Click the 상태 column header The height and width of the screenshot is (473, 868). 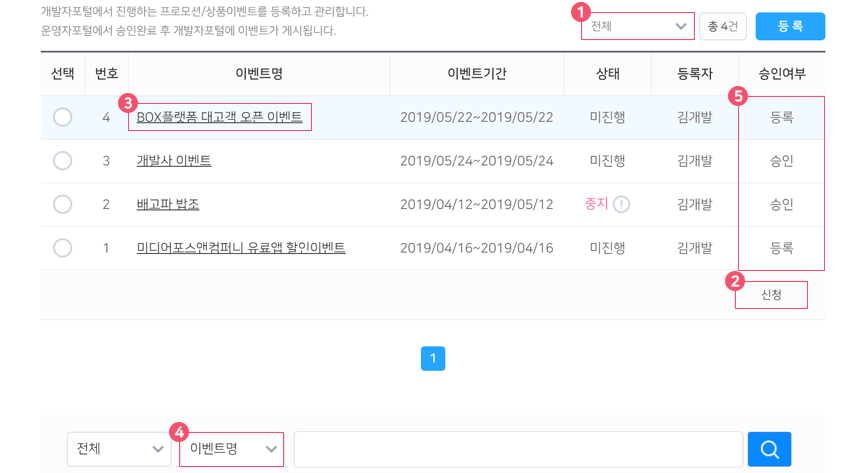[x=608, y=74]
